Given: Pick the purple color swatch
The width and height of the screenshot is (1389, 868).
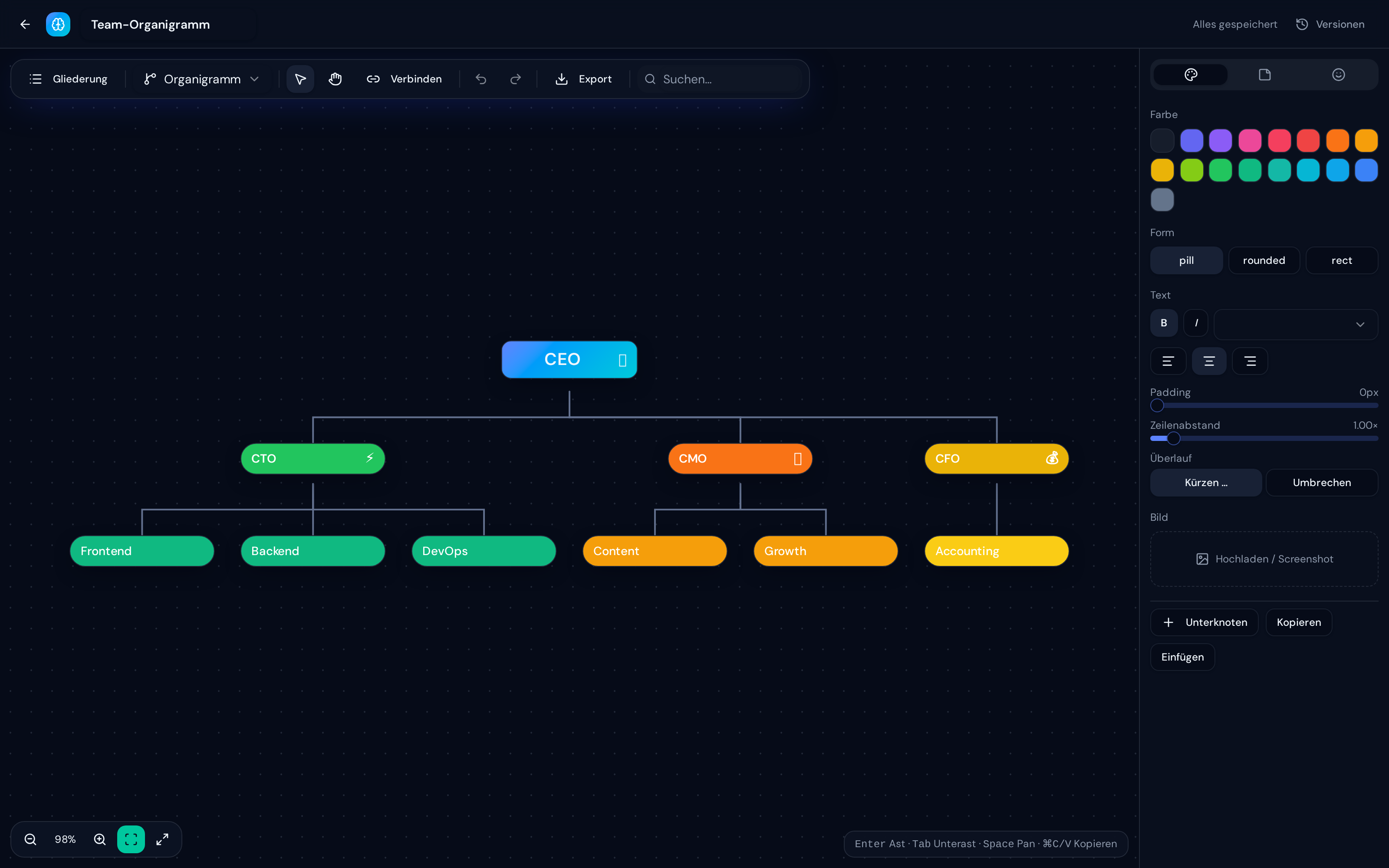Looking at the screenshot, I should pyautogui.click(x=1220, y=141).
